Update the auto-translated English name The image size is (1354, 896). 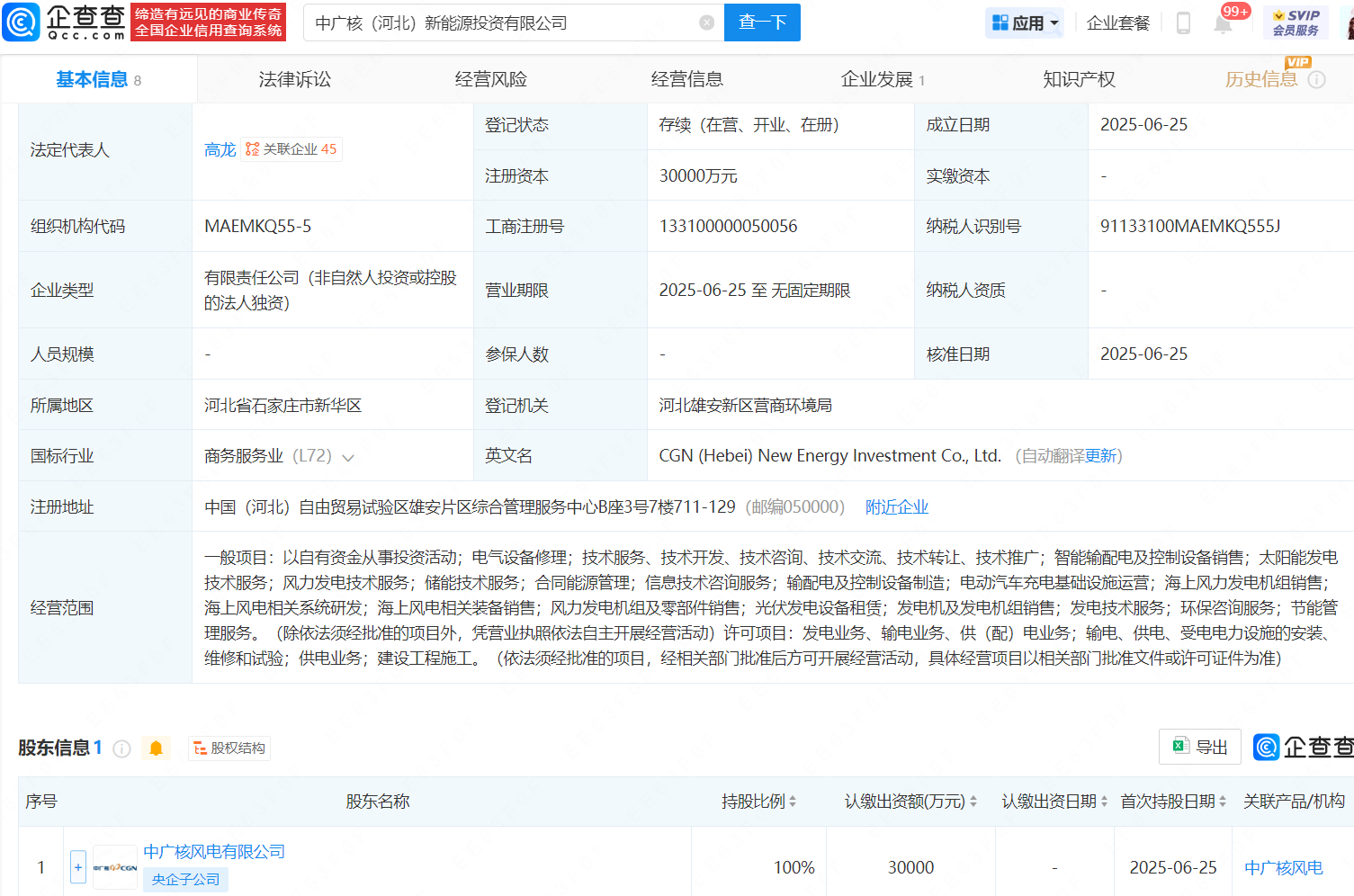pos(1100,455)
